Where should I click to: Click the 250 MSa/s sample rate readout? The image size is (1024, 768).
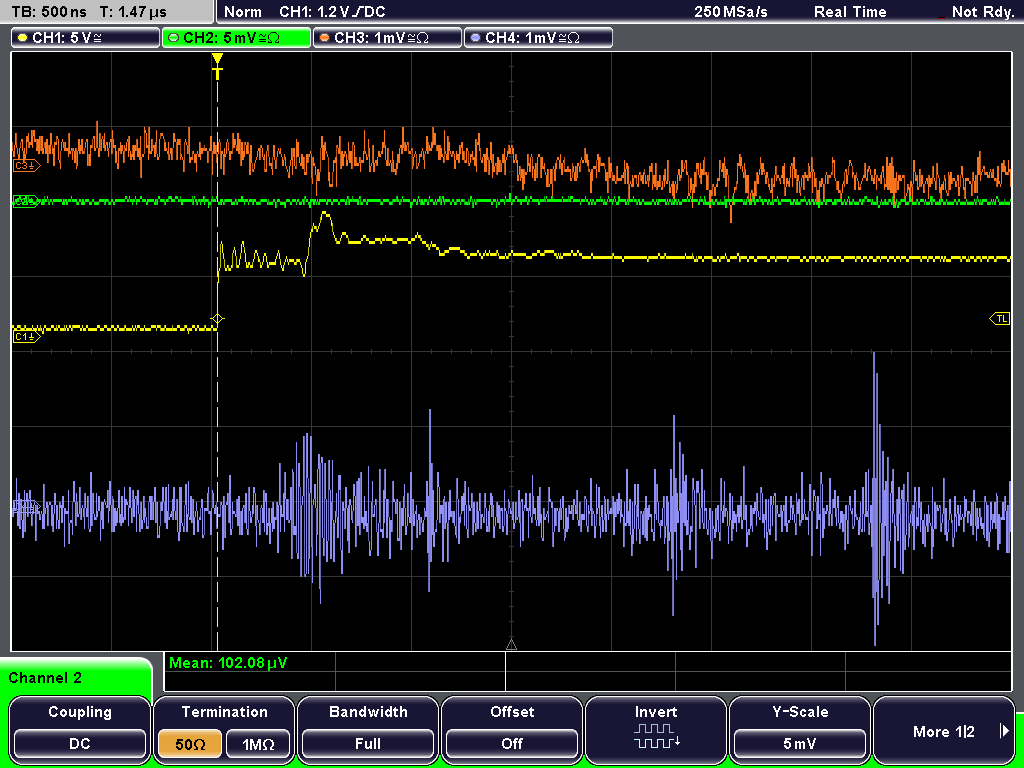tap(731, 12)
